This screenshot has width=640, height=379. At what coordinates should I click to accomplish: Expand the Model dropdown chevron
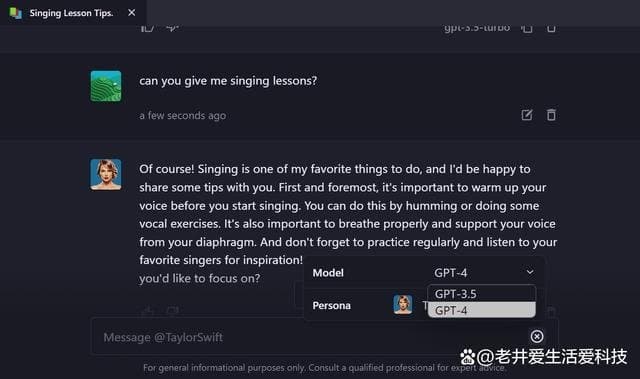(530, 272)
